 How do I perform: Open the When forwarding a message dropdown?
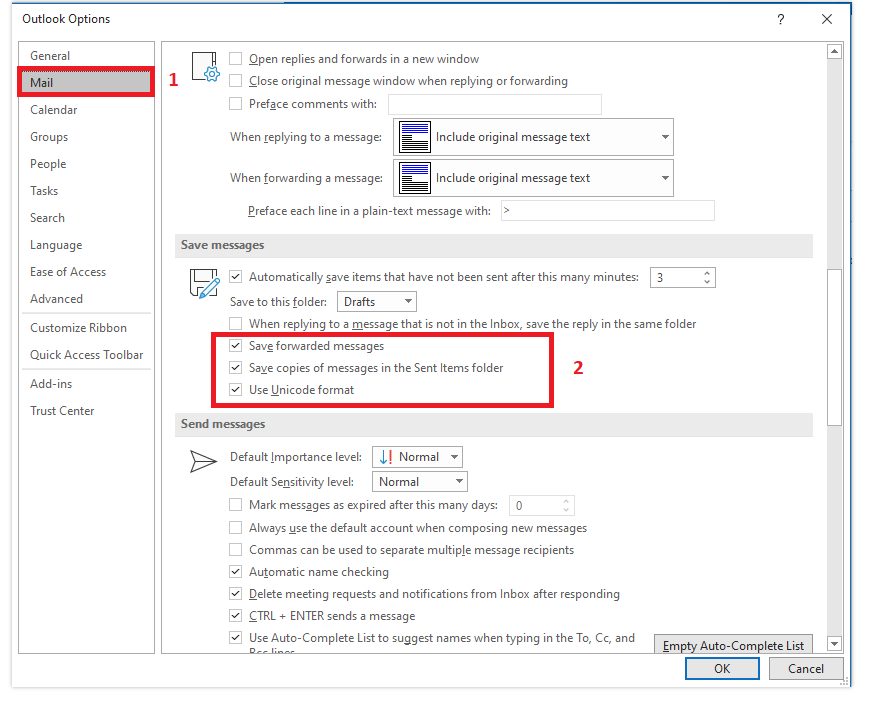533,178
